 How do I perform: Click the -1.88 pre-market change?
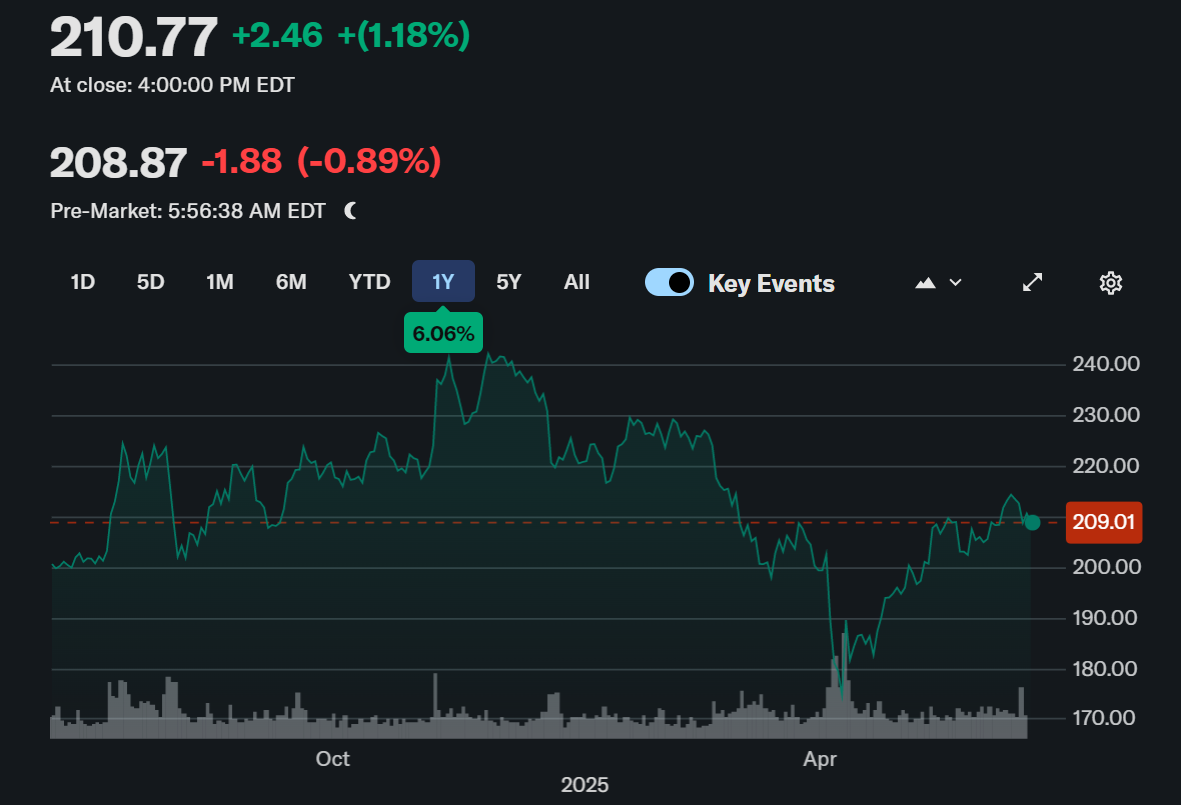242,161
